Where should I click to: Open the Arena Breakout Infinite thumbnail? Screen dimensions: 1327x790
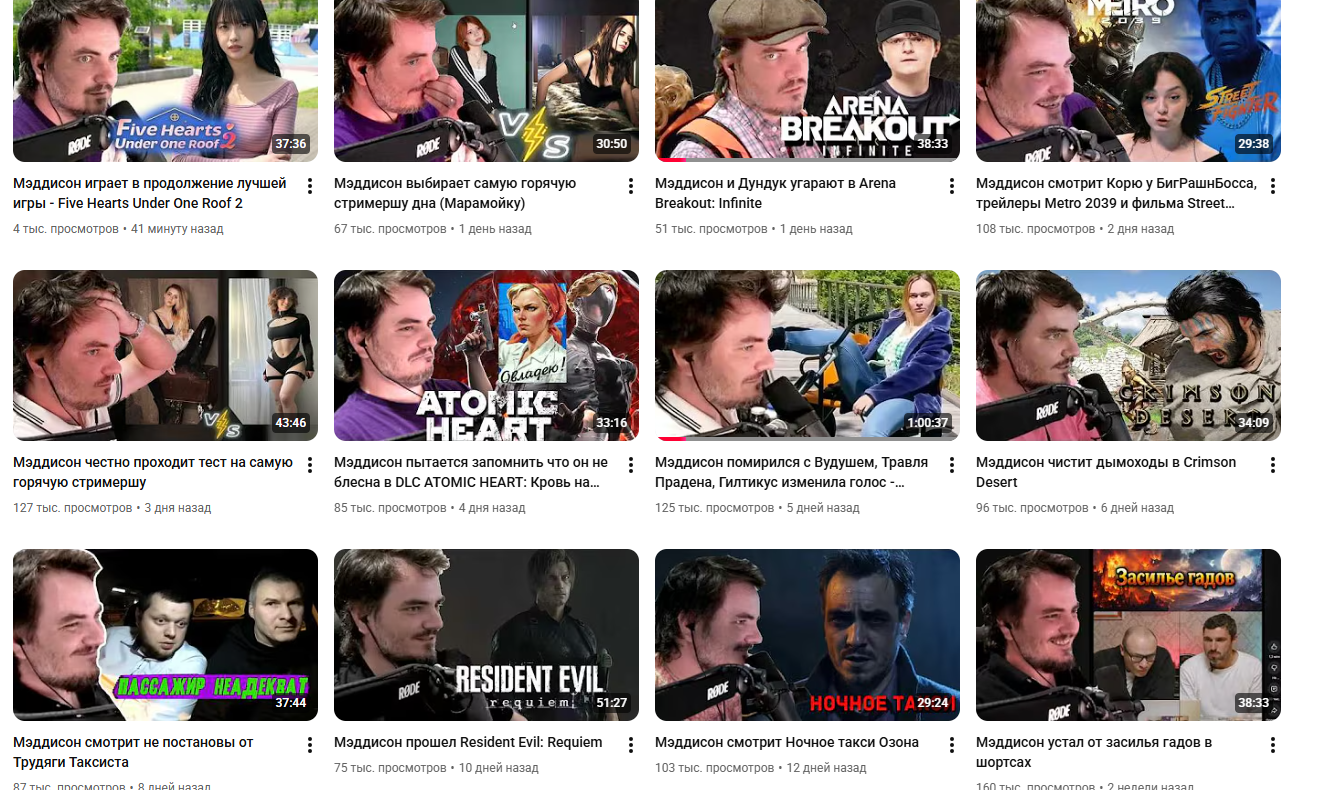click(807, 80)
